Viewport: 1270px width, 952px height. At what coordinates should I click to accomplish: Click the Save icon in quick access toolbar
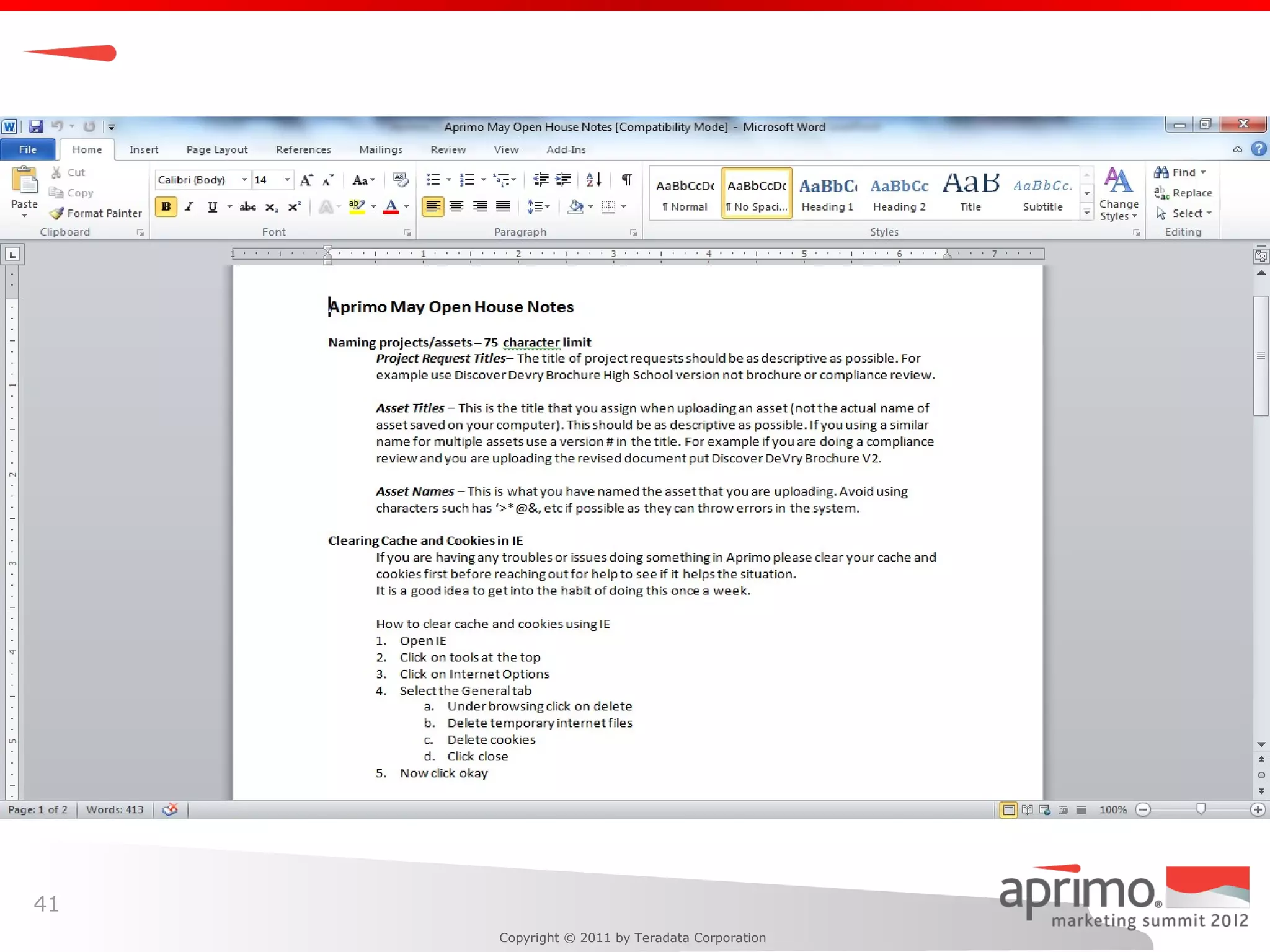click(36, 126)
